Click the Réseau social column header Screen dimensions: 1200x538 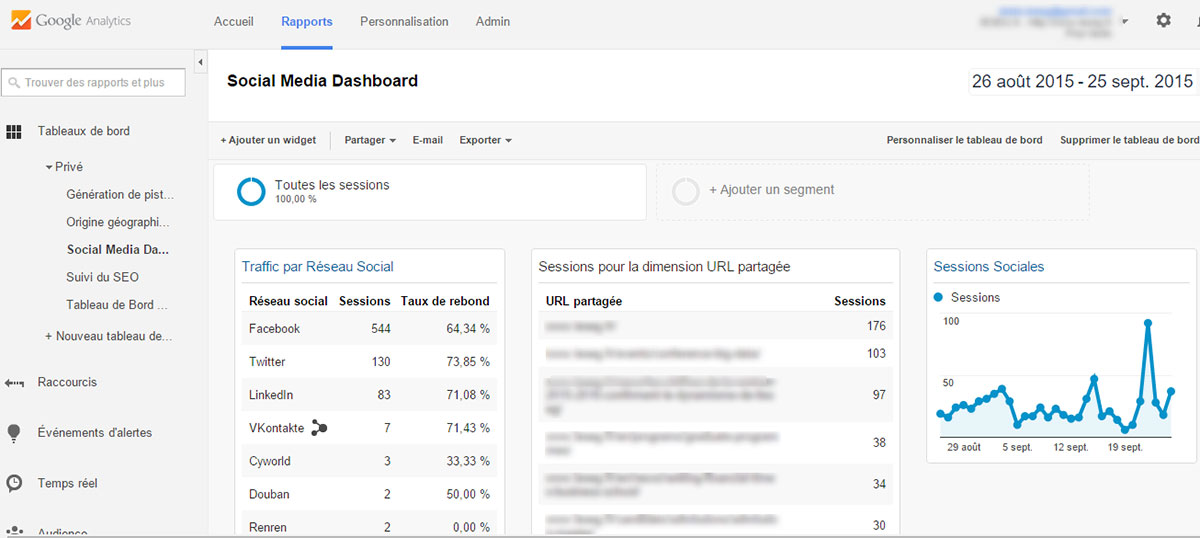(x=288, y=301)
